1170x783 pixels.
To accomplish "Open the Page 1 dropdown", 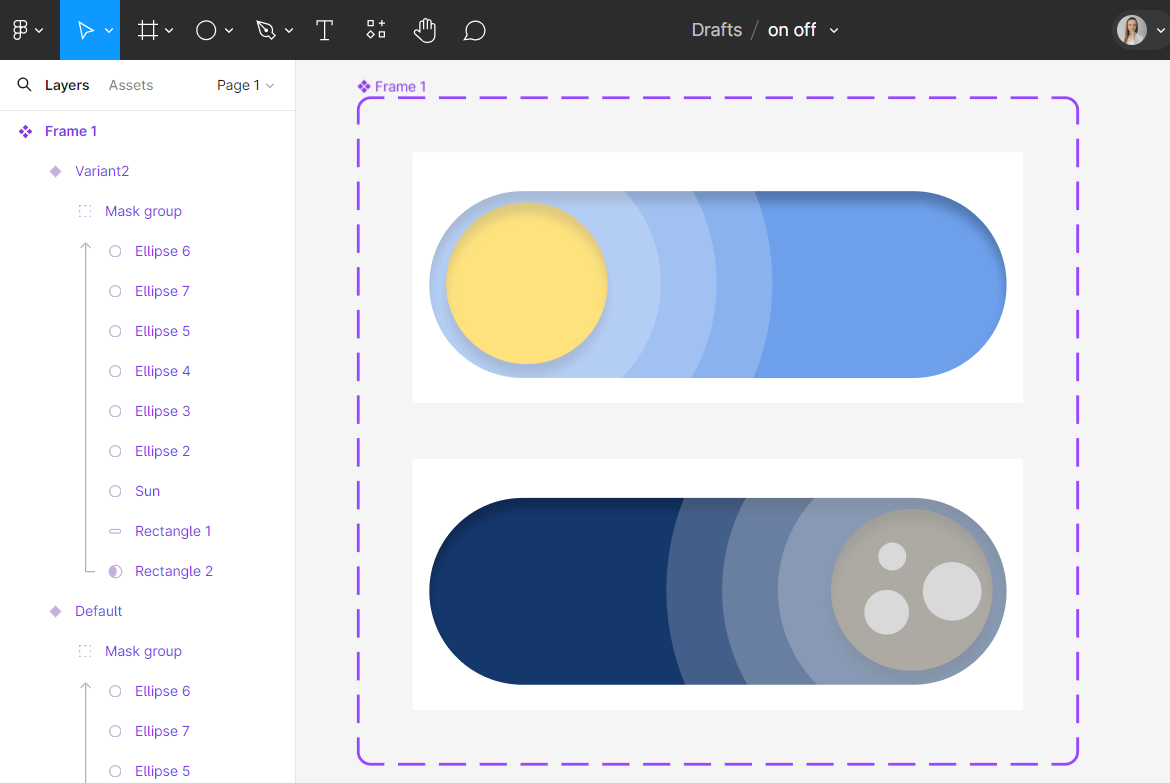I will click(245, 85).
